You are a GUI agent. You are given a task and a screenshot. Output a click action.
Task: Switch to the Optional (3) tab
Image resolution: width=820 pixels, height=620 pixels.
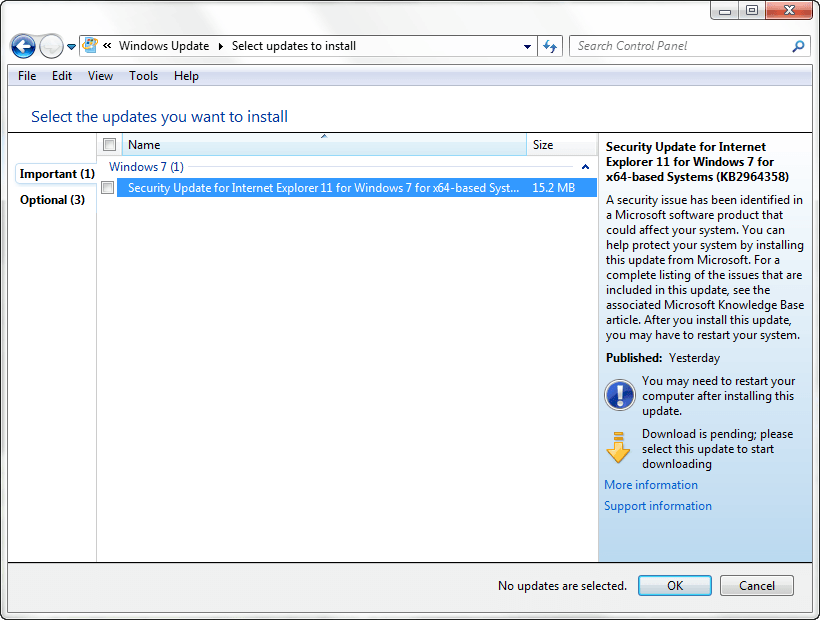[x=52, y=200]
